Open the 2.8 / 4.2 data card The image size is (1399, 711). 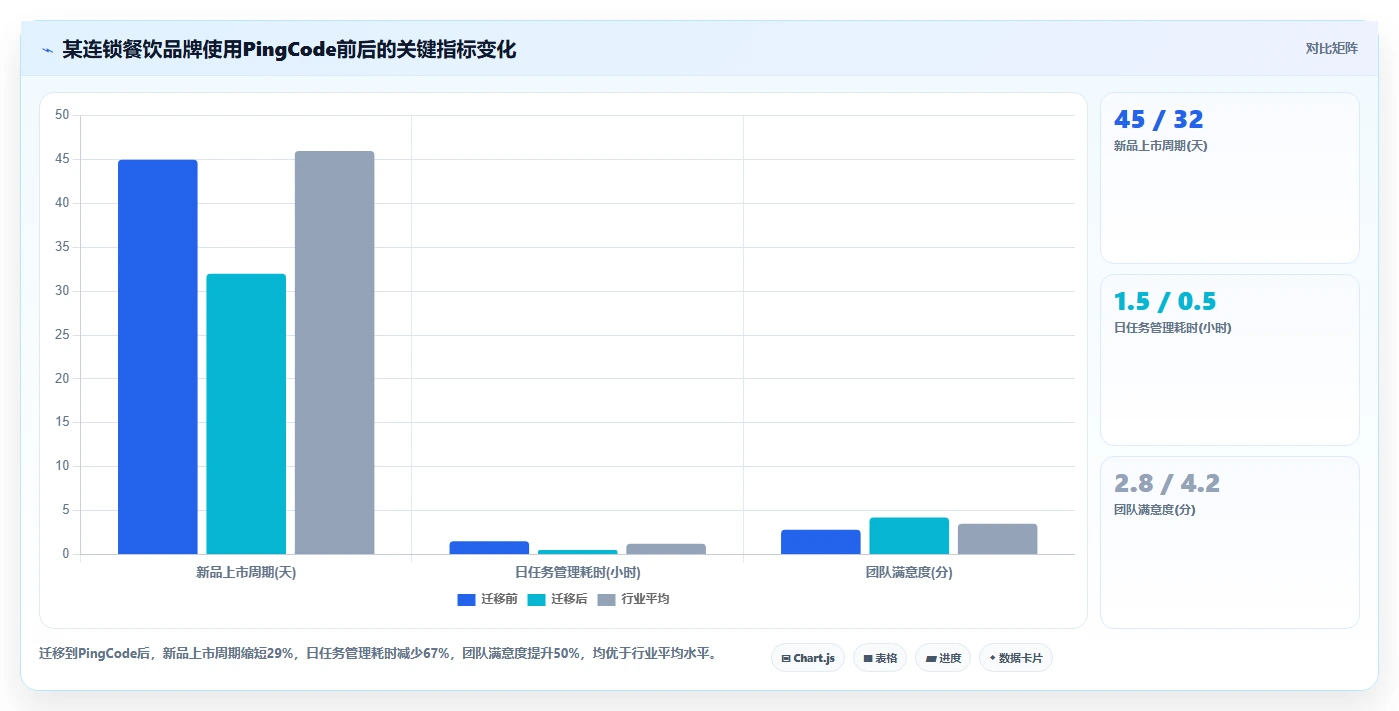click(1230, 542)
